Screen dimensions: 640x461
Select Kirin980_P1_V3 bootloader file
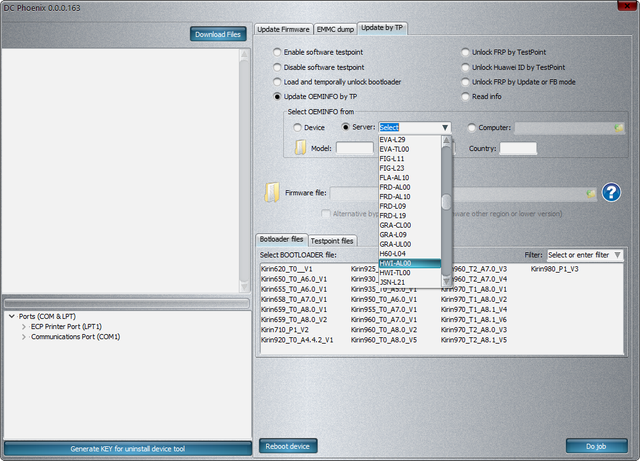pos(555,269)
